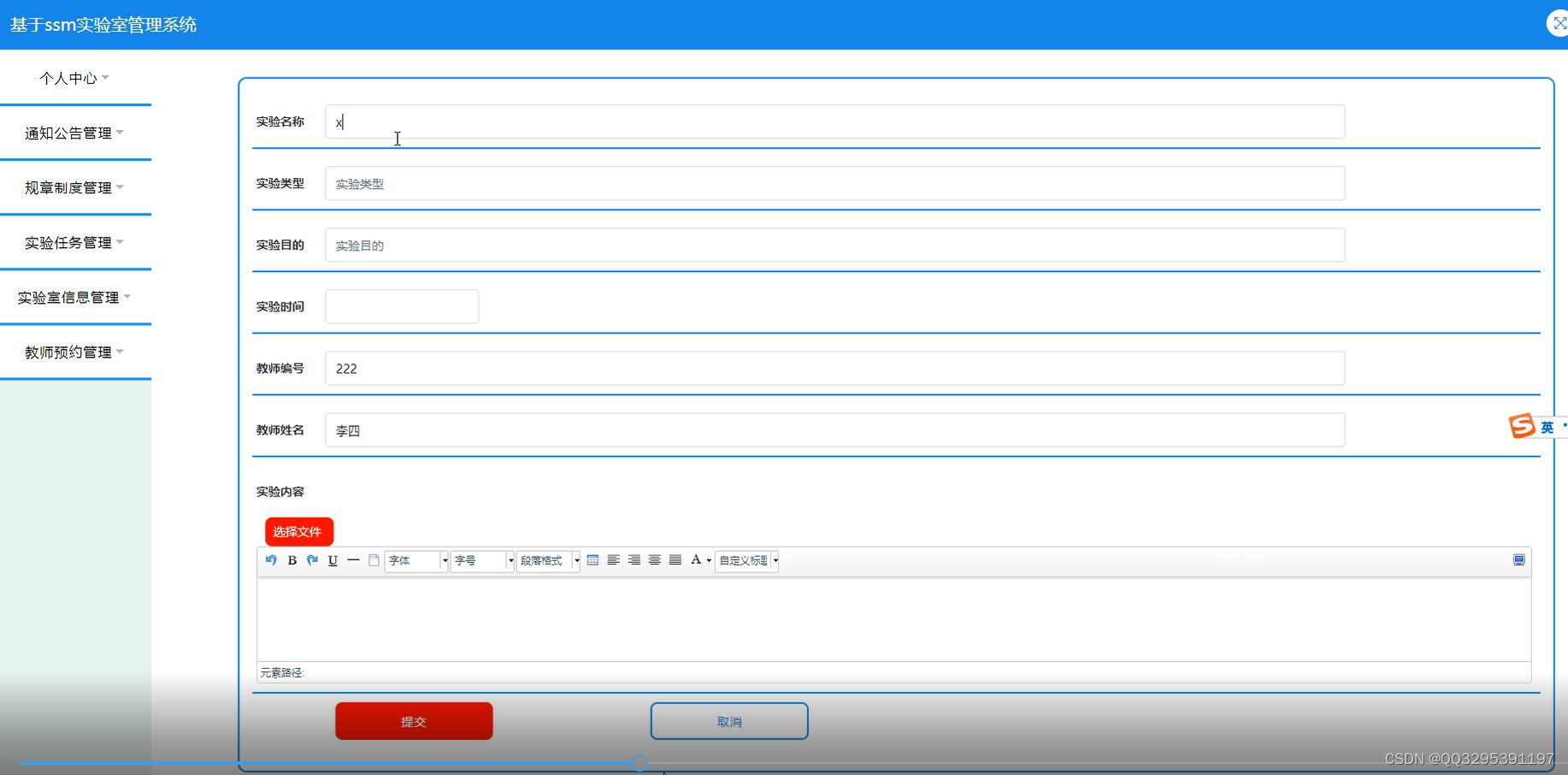Viewport: 1568px width, 775px height.
Task: Open the font color dropdown arrow
Action: pyautogui.click(x=709, y=561)
